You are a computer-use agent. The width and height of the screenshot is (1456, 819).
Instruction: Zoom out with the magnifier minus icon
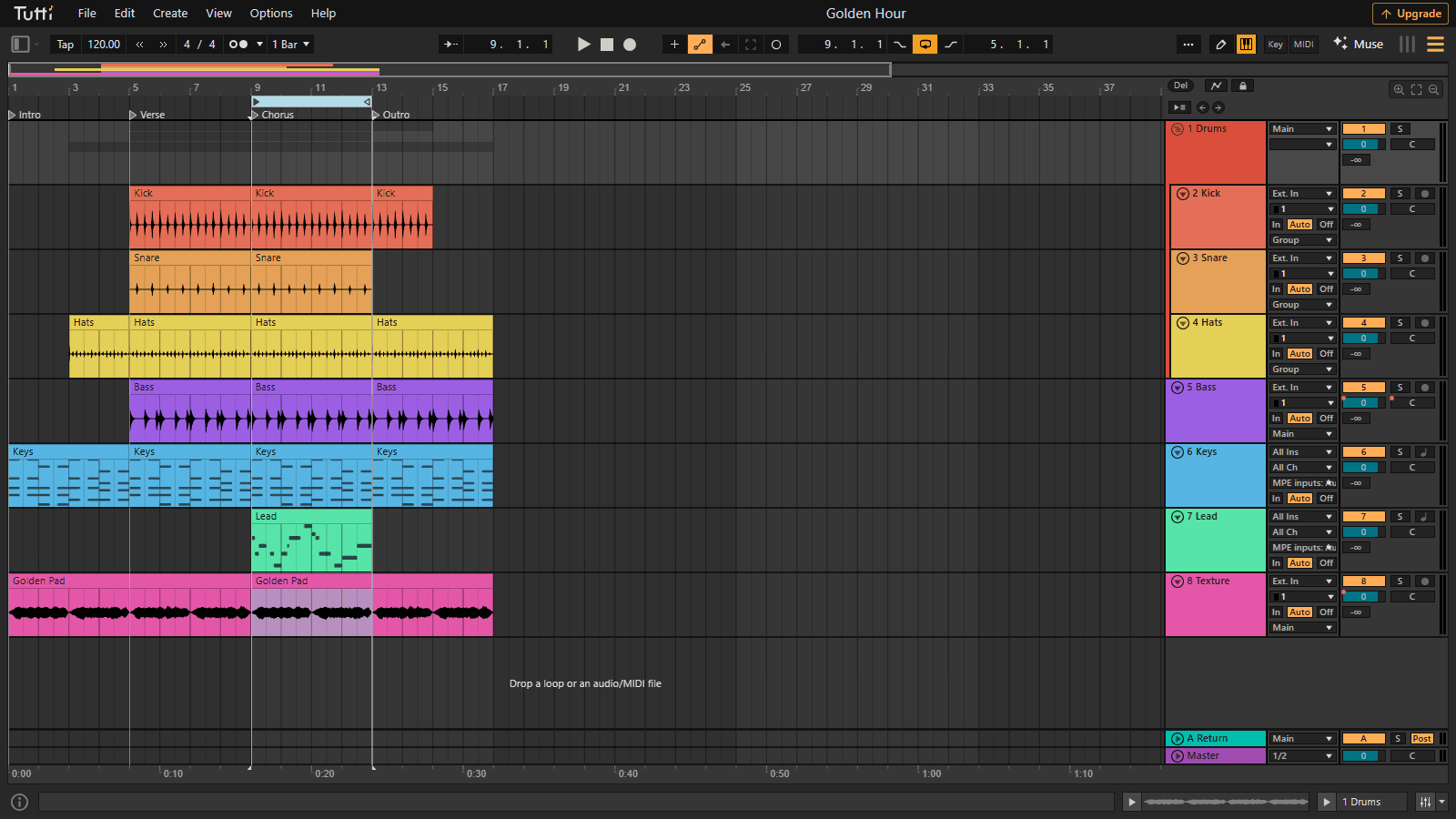pyautogui.click(x=1433, y=89)
